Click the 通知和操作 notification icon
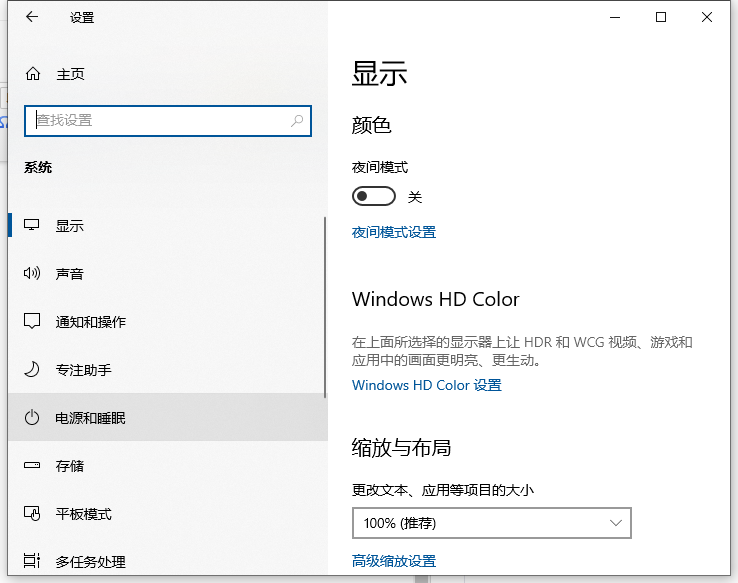Screen dimensions: 738x583 point(32,322)
